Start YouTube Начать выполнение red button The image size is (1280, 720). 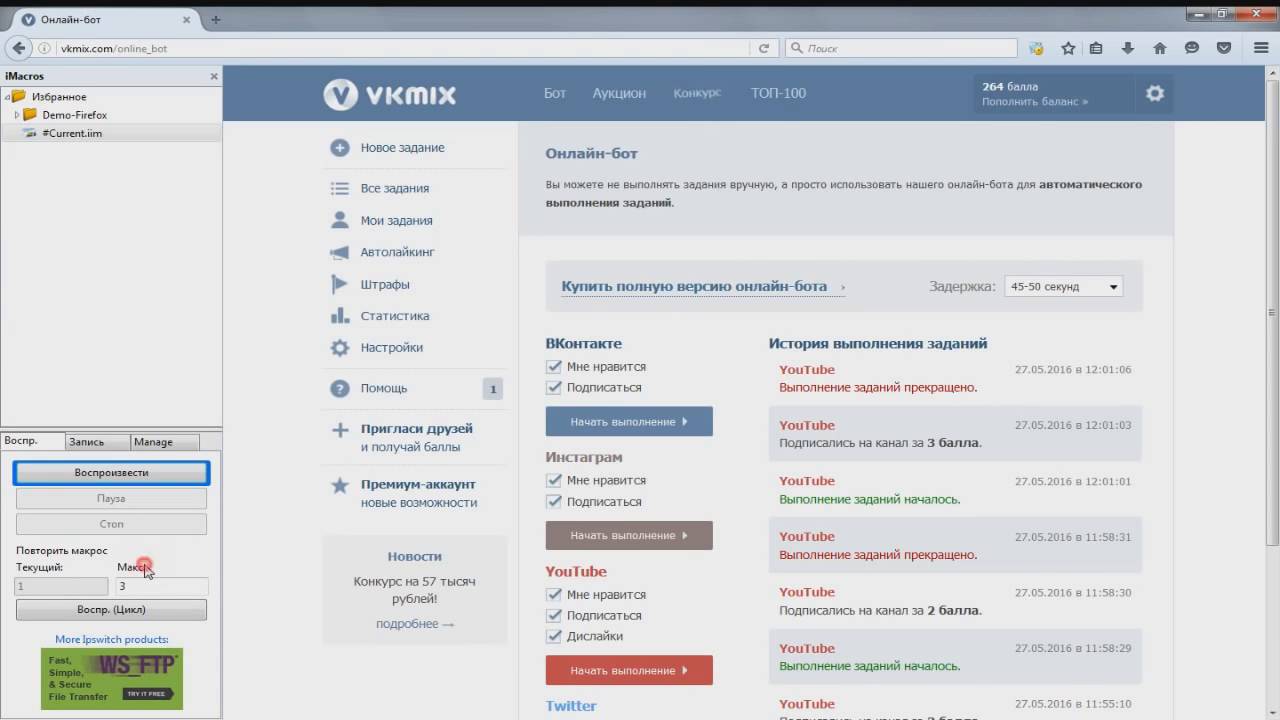coord(629,670)
